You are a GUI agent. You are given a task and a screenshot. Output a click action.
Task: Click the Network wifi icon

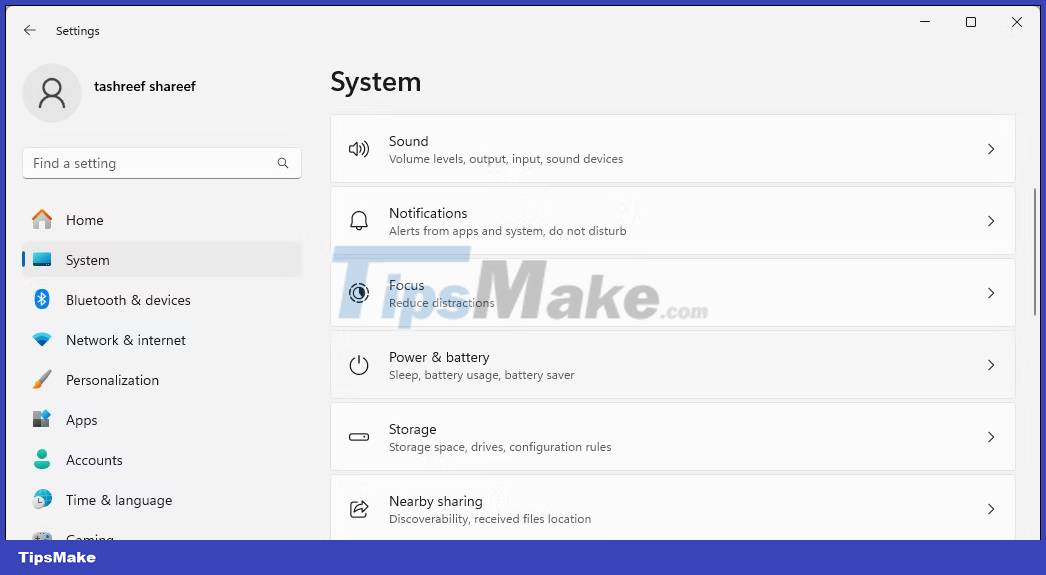point(42,340)
